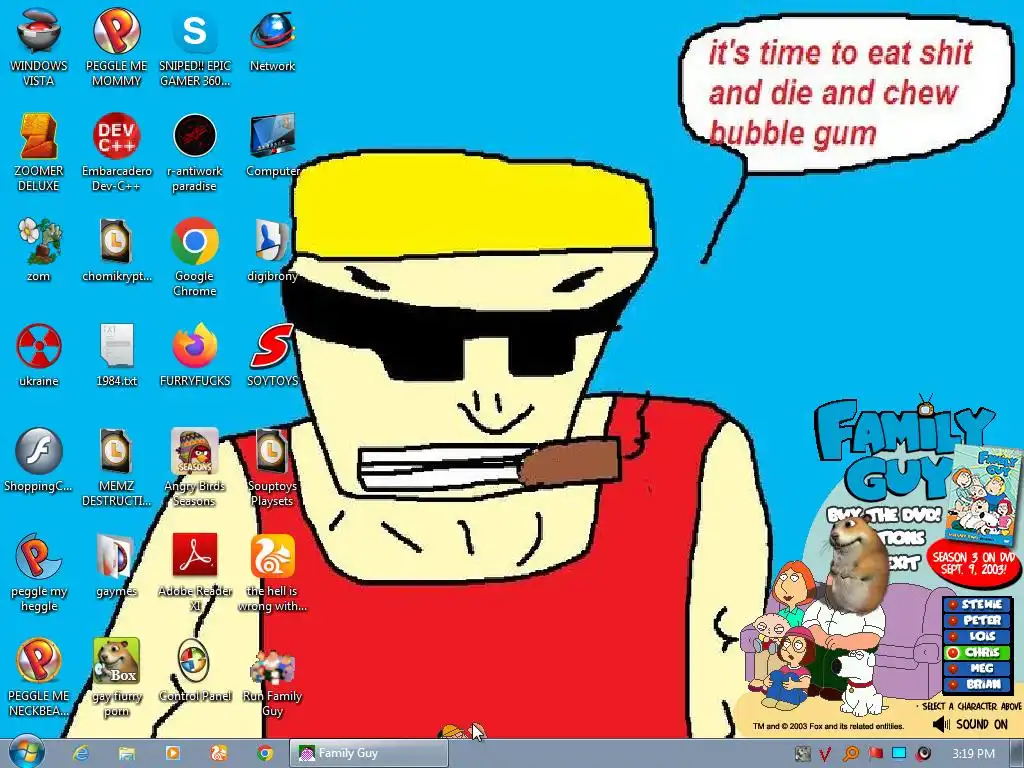Select the SOYTOYS desktop icon

point(272,355)
